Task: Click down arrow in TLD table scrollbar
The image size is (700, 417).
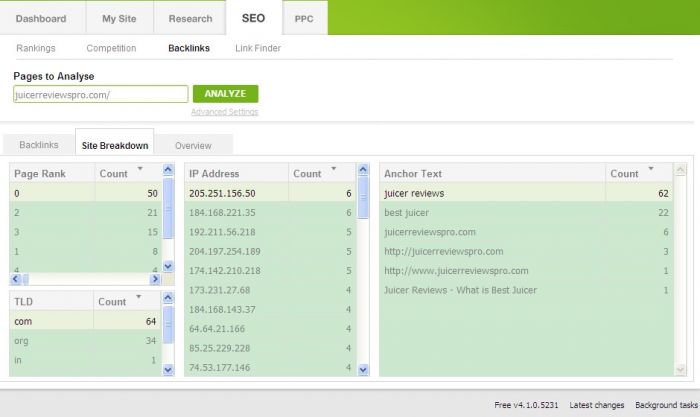Action: [x=168, y=369]
